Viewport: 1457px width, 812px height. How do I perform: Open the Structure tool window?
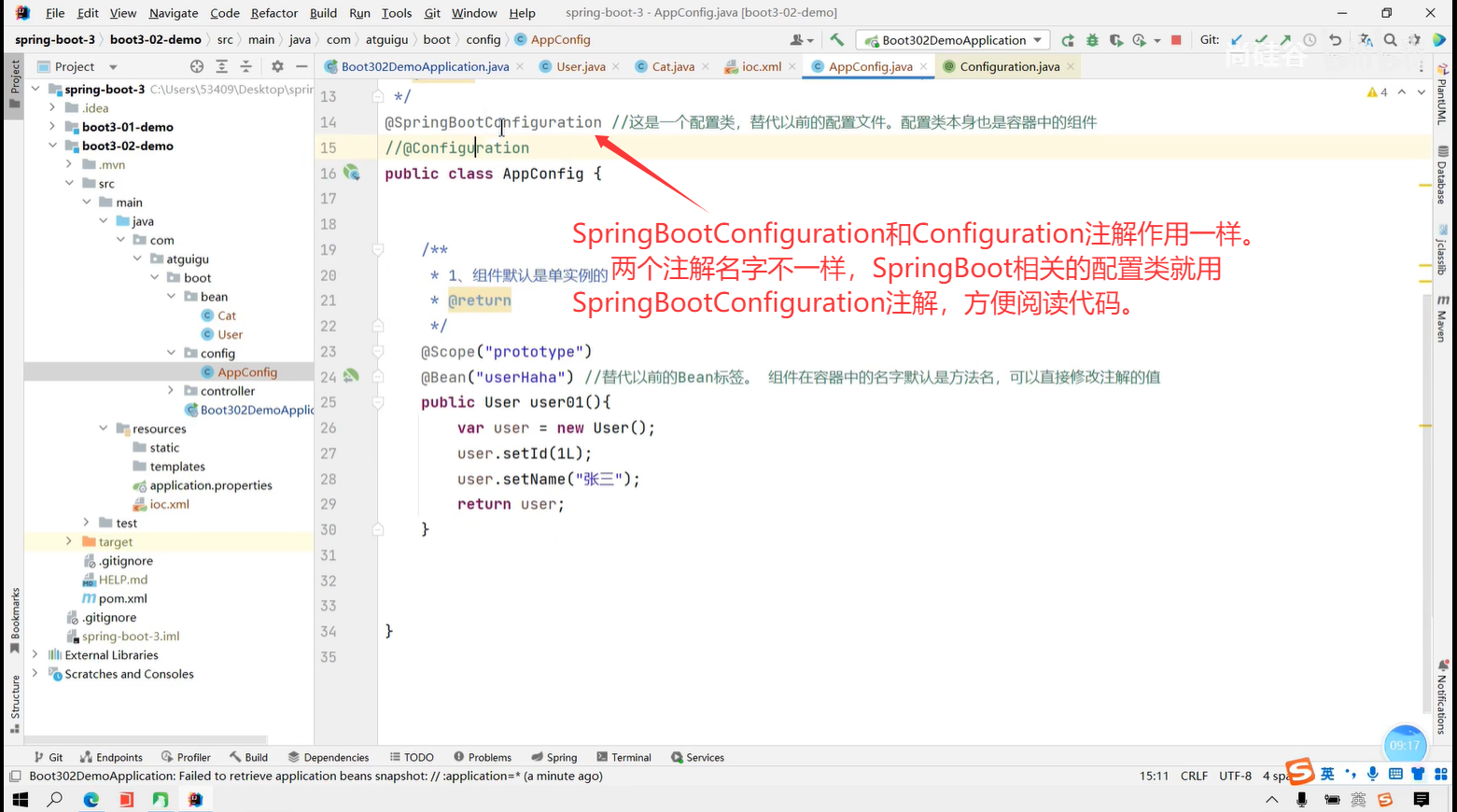[x=15, y=704]
